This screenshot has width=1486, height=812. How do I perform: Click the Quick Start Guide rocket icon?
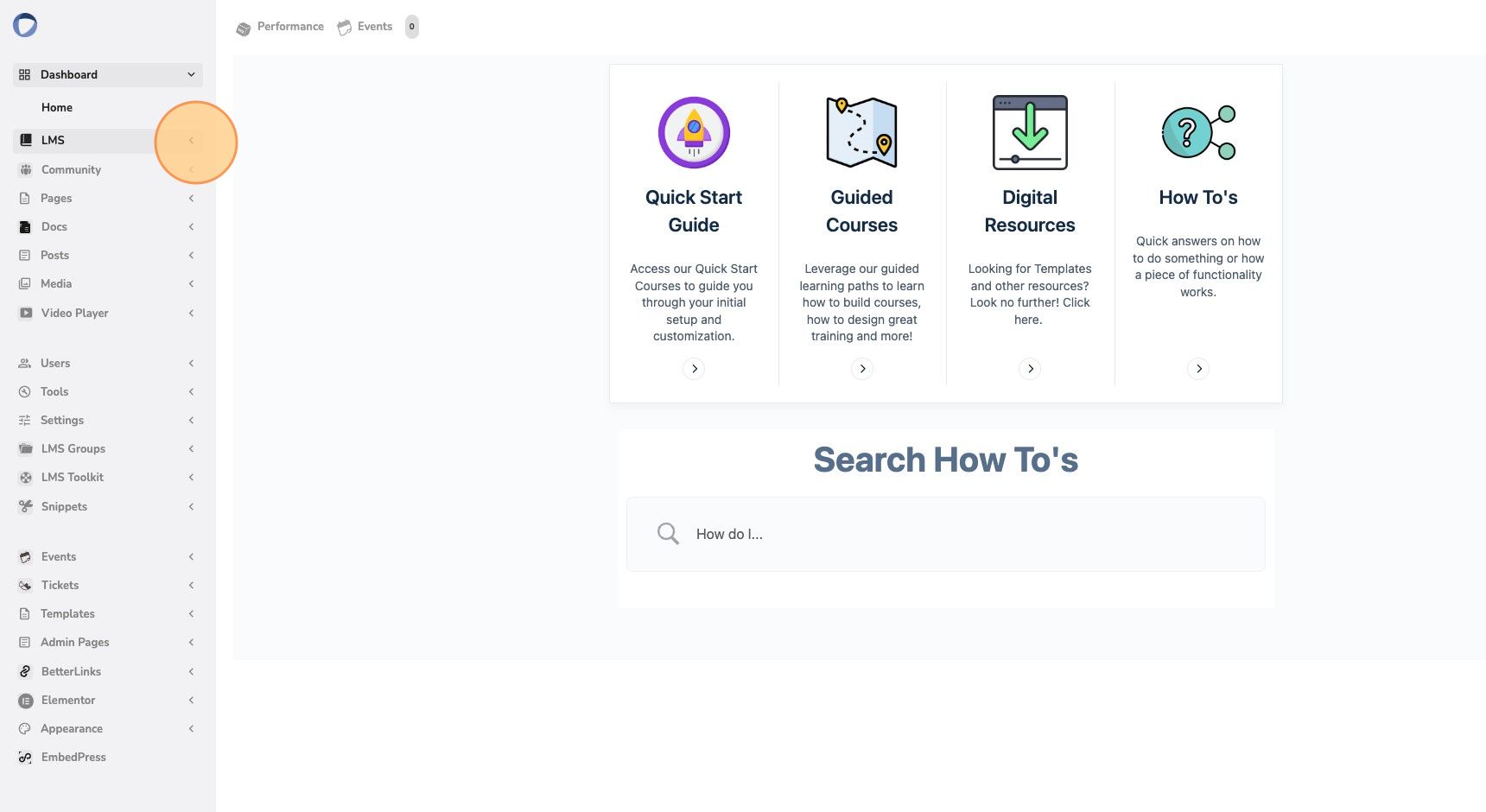tap(694, 132)
